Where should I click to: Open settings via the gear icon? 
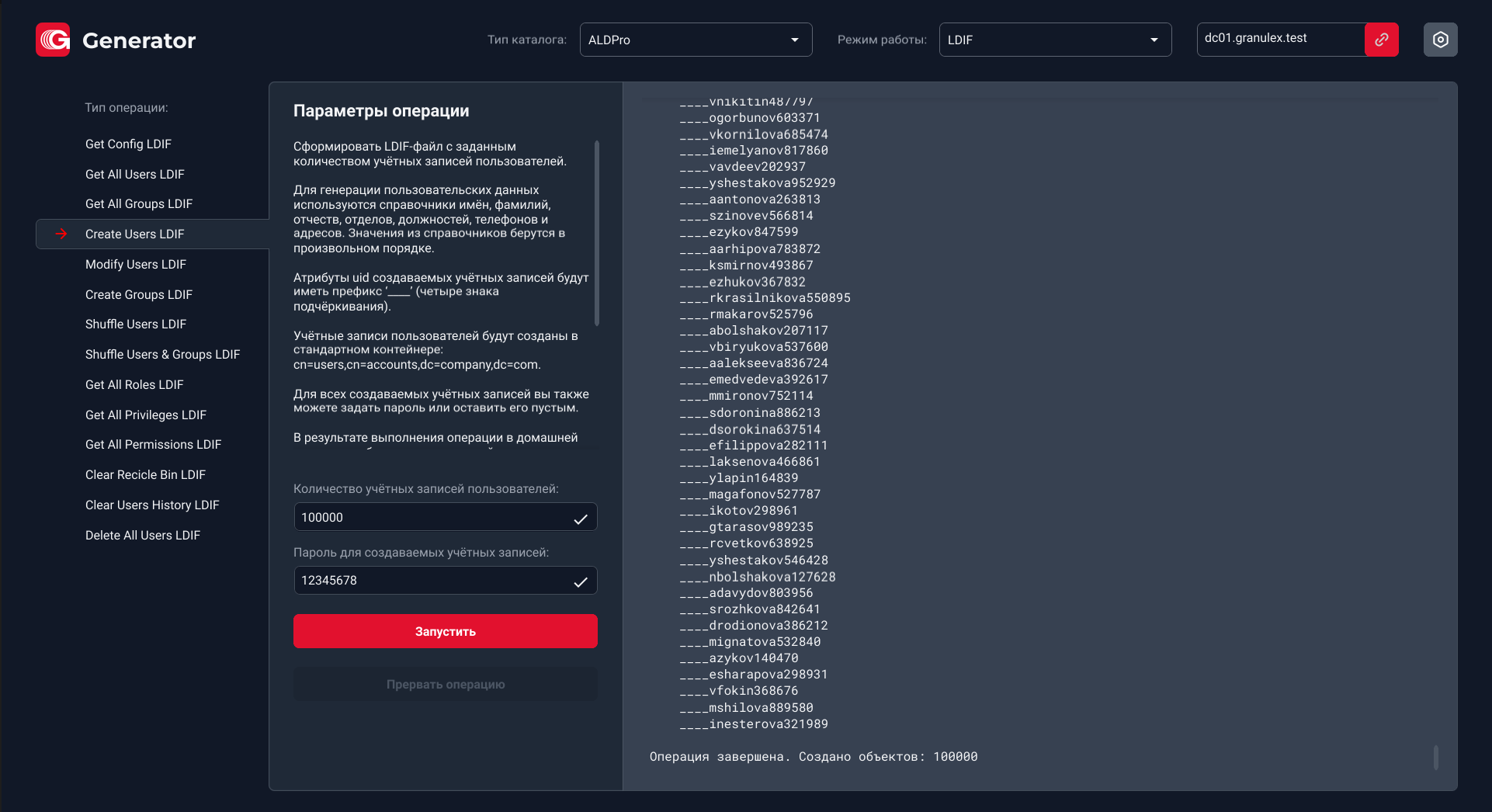[1441, 40]
